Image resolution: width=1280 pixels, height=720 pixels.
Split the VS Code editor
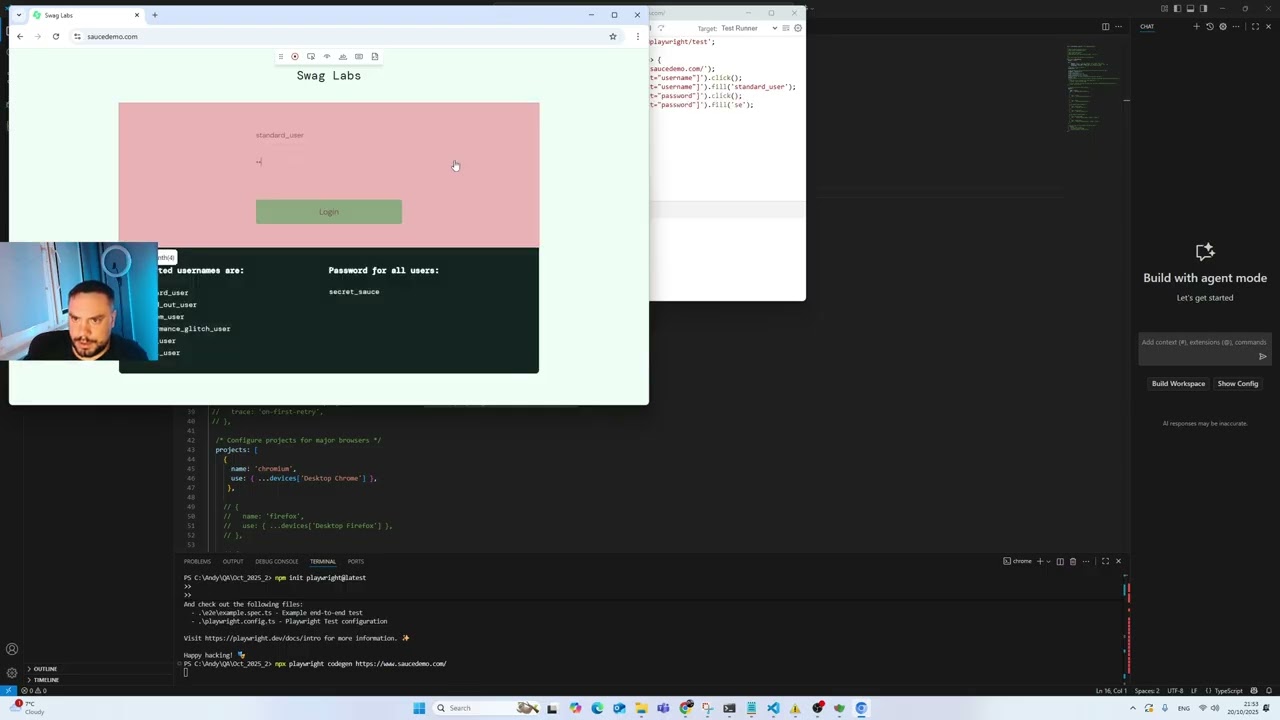tap(1105, 27)
